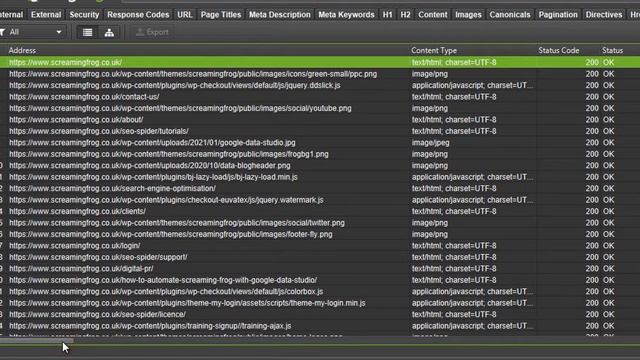Open the External tab

(46, 15)
